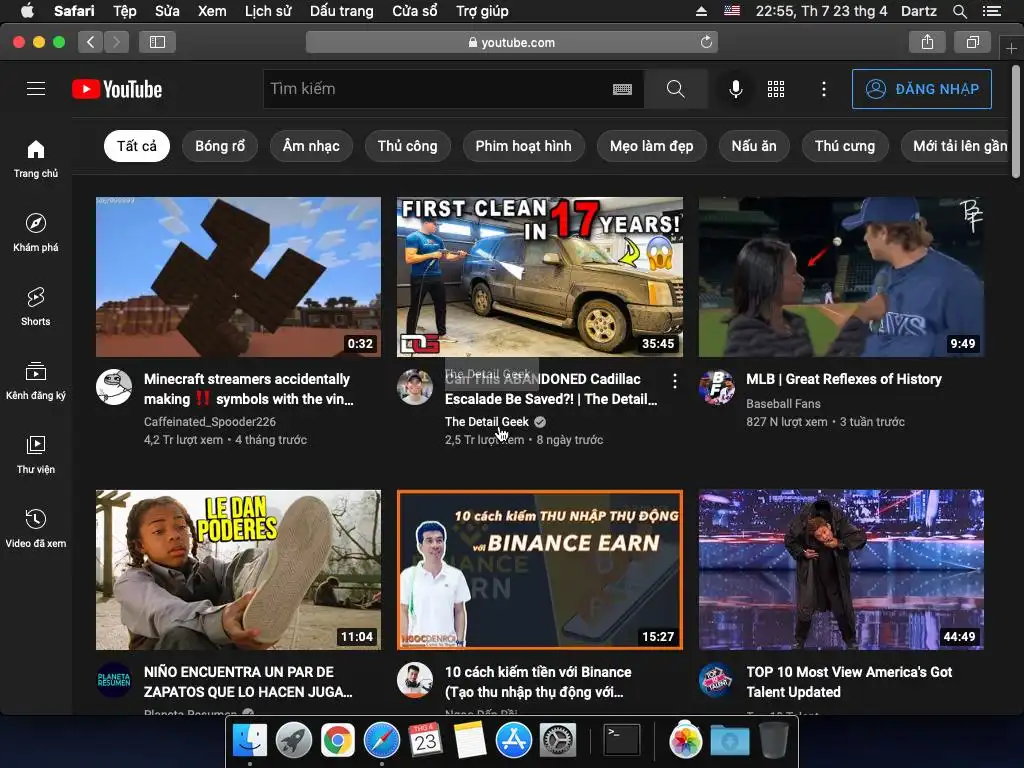The image size is (1024, 768).
Task: Open a new Safari tab with plus
Action: point(1011,48)
